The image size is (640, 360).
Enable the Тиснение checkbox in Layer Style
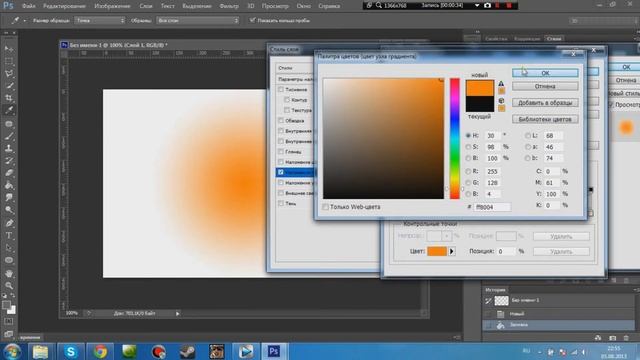click(x=281, y=89)
